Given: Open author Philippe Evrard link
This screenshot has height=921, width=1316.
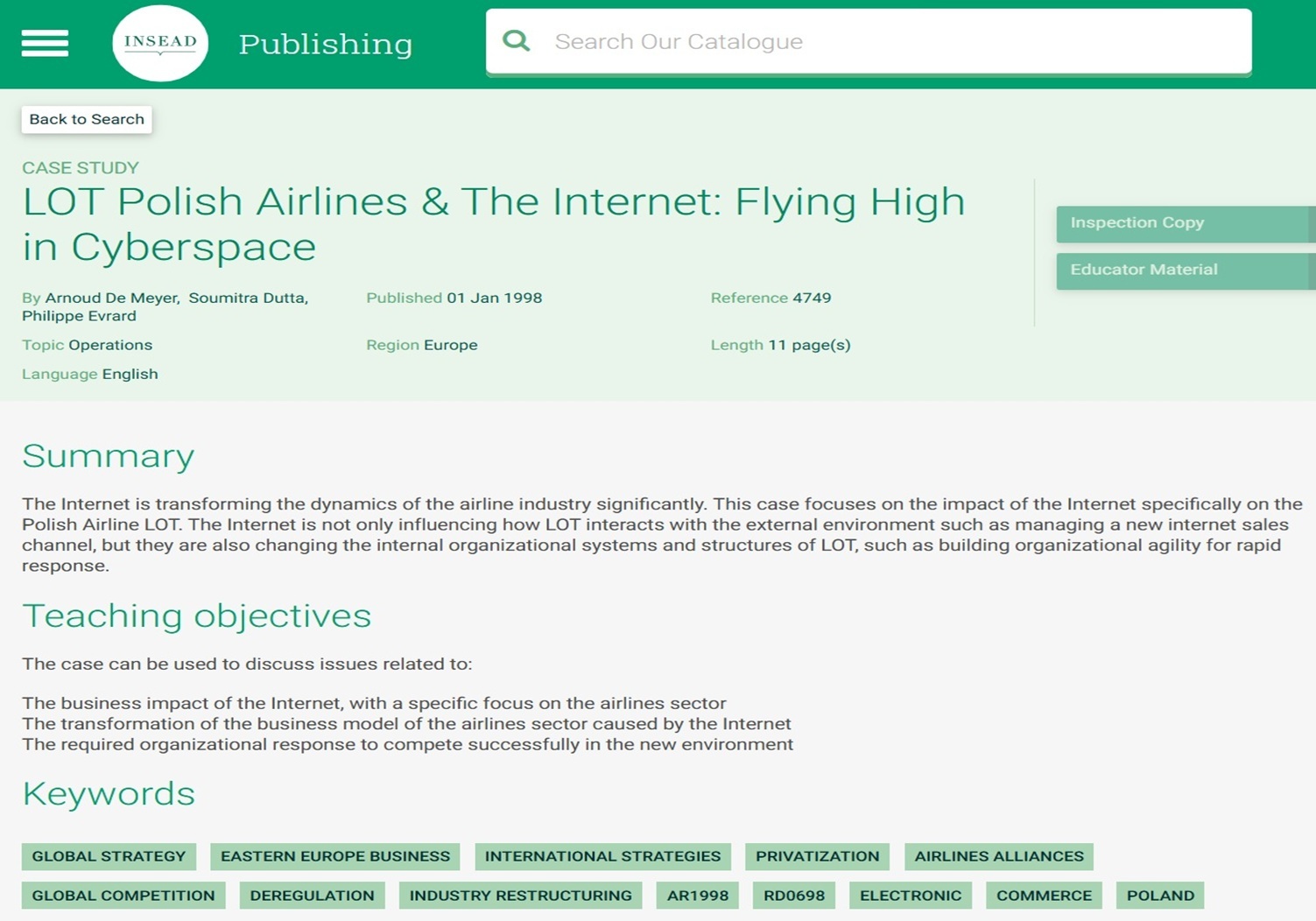Looking at the screenshot, I should (79, 316).
